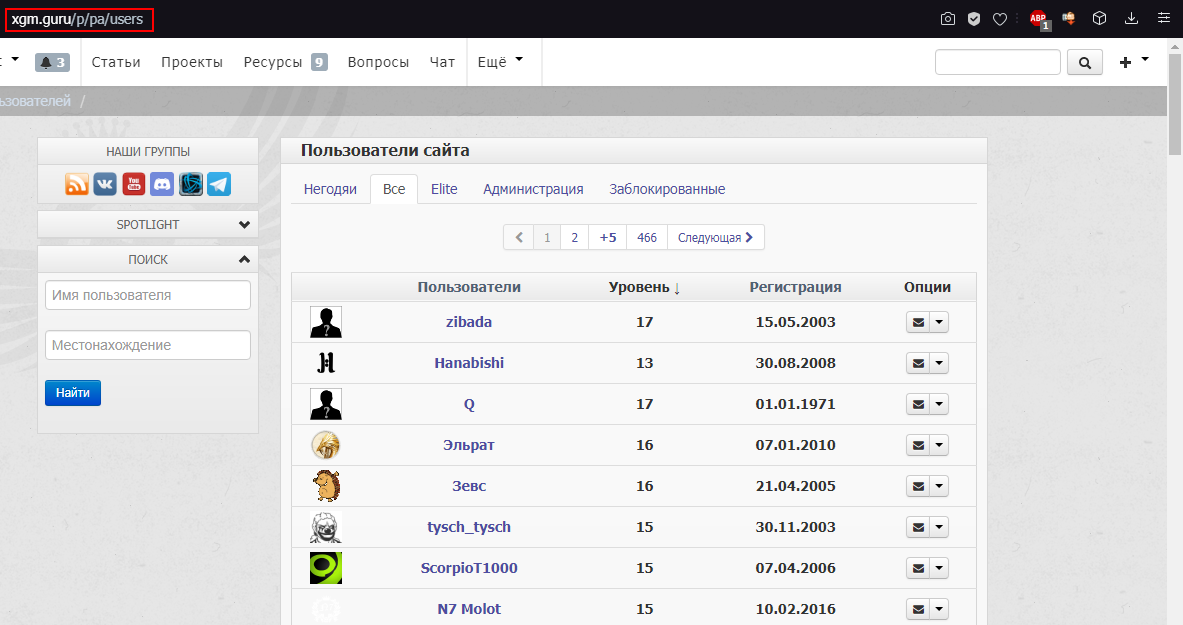Open zibada user profile link

pos(469,322)
